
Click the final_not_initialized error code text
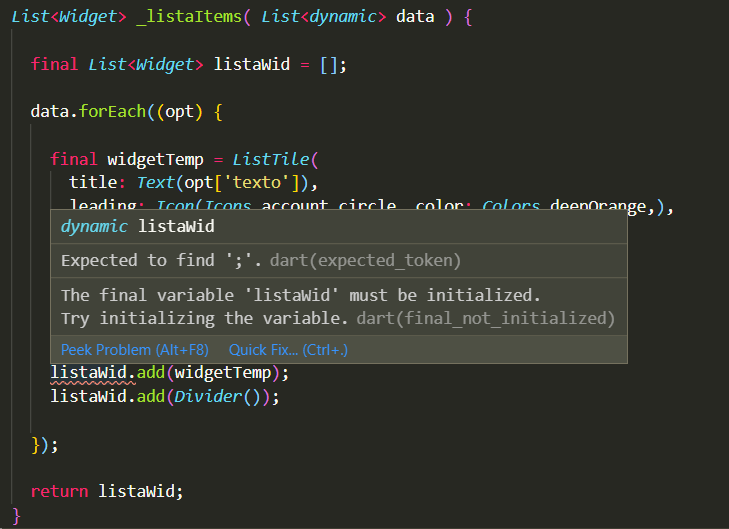click(x=485, y=318)
